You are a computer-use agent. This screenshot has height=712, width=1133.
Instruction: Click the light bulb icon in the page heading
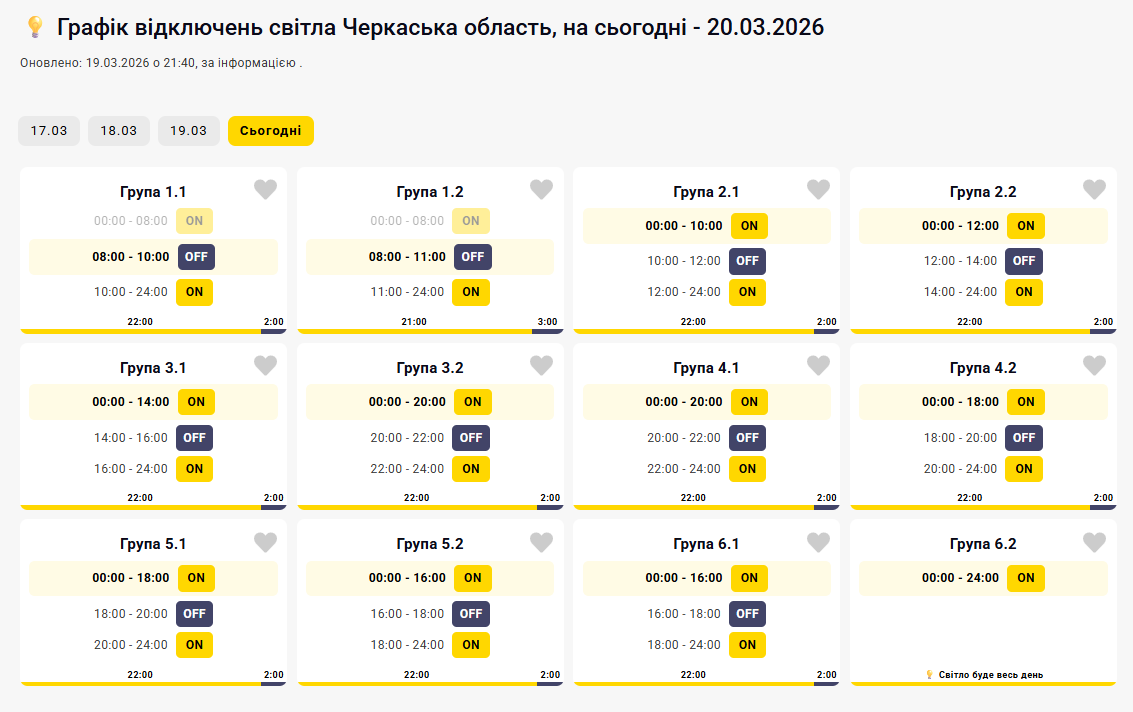tap(35, 27)
